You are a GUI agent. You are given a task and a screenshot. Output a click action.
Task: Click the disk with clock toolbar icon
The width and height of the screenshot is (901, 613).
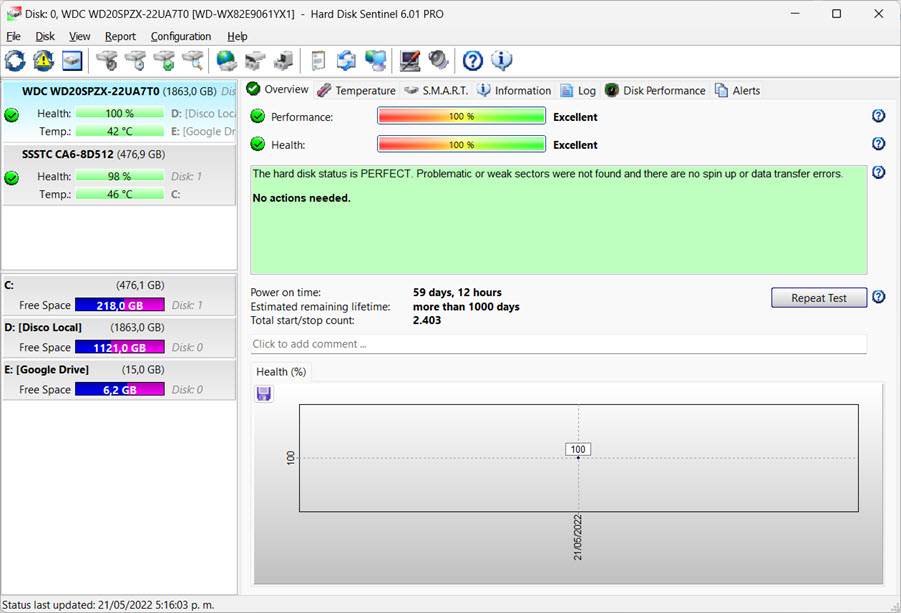[136, 60]
